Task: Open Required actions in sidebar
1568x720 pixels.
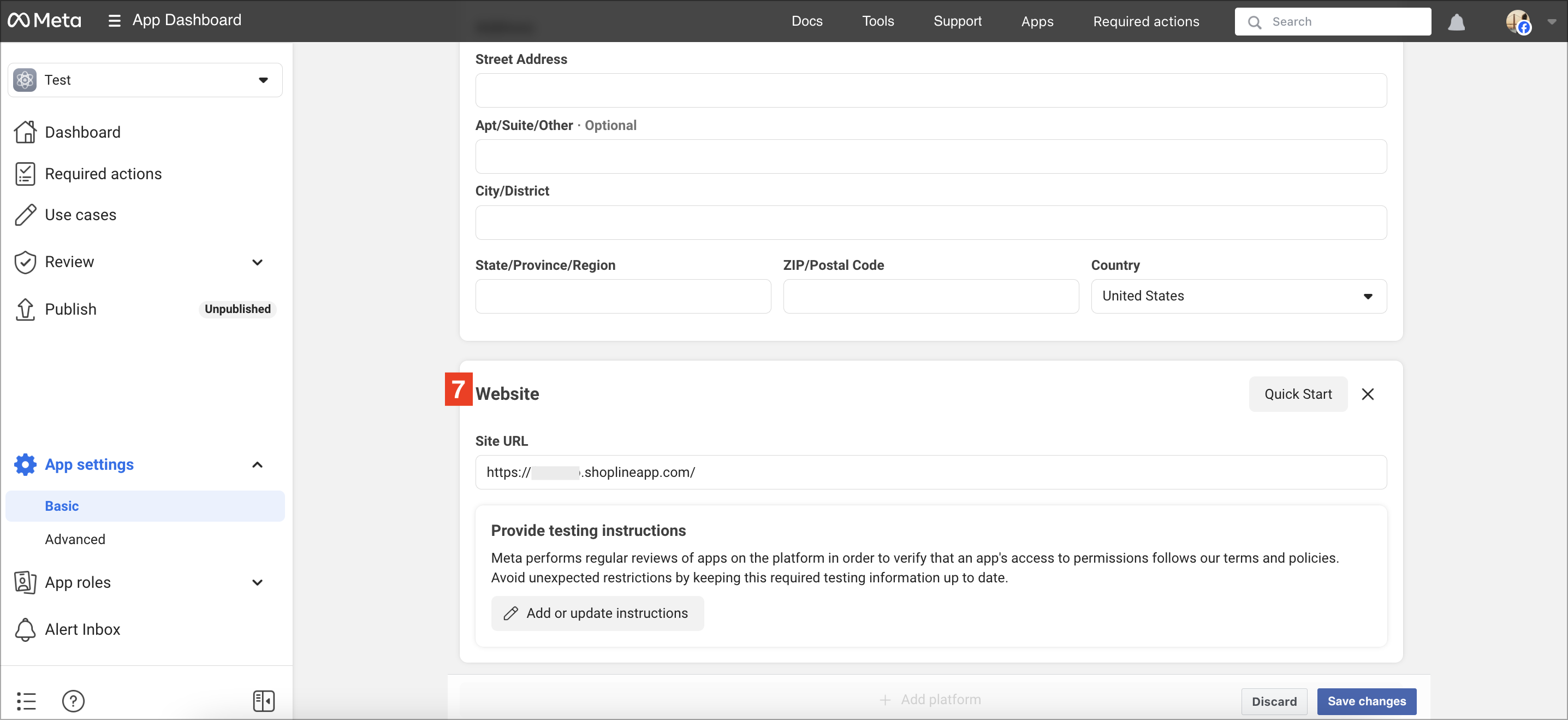Action: point(103,174)
